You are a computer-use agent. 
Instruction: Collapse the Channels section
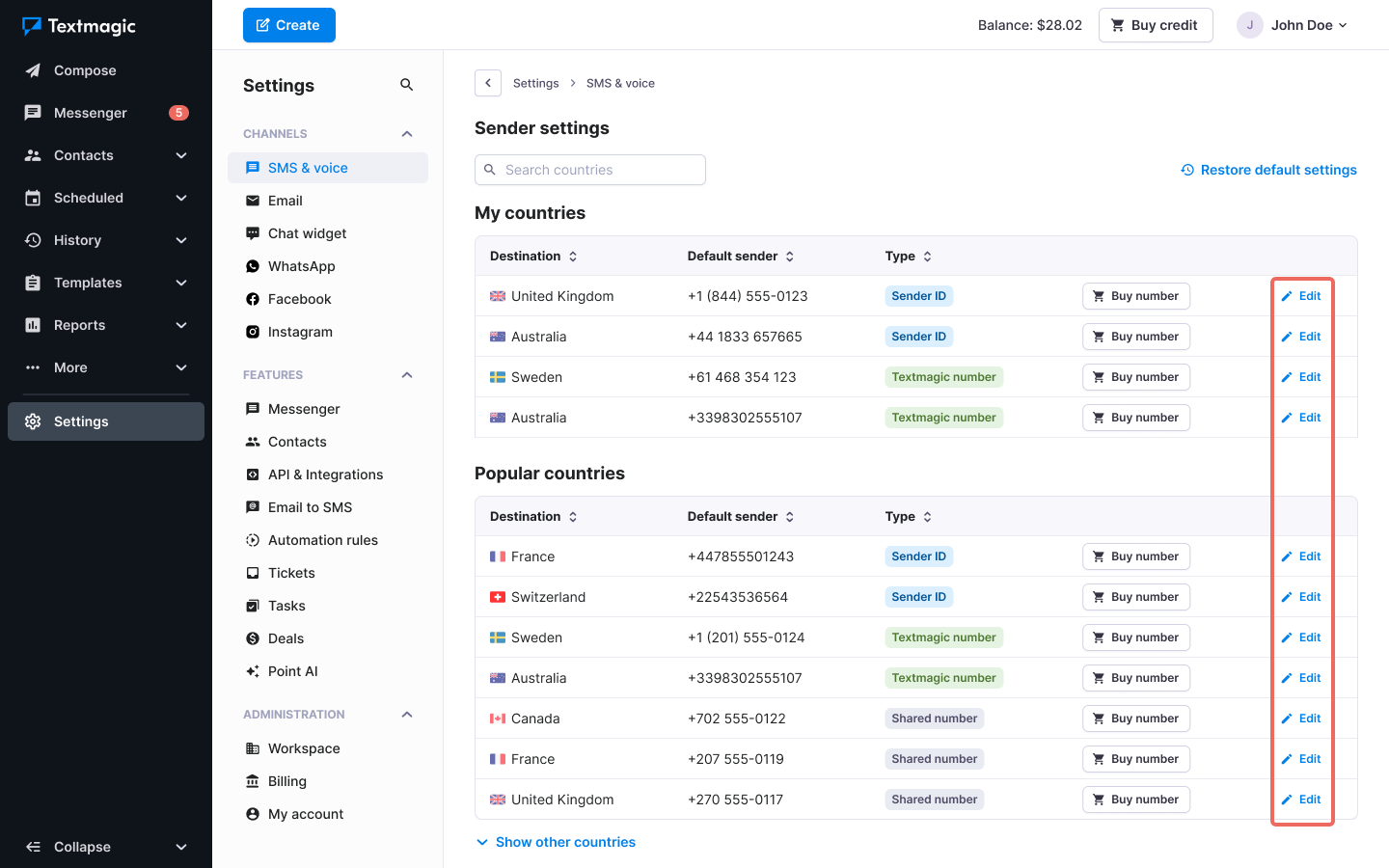coord(407,134)
